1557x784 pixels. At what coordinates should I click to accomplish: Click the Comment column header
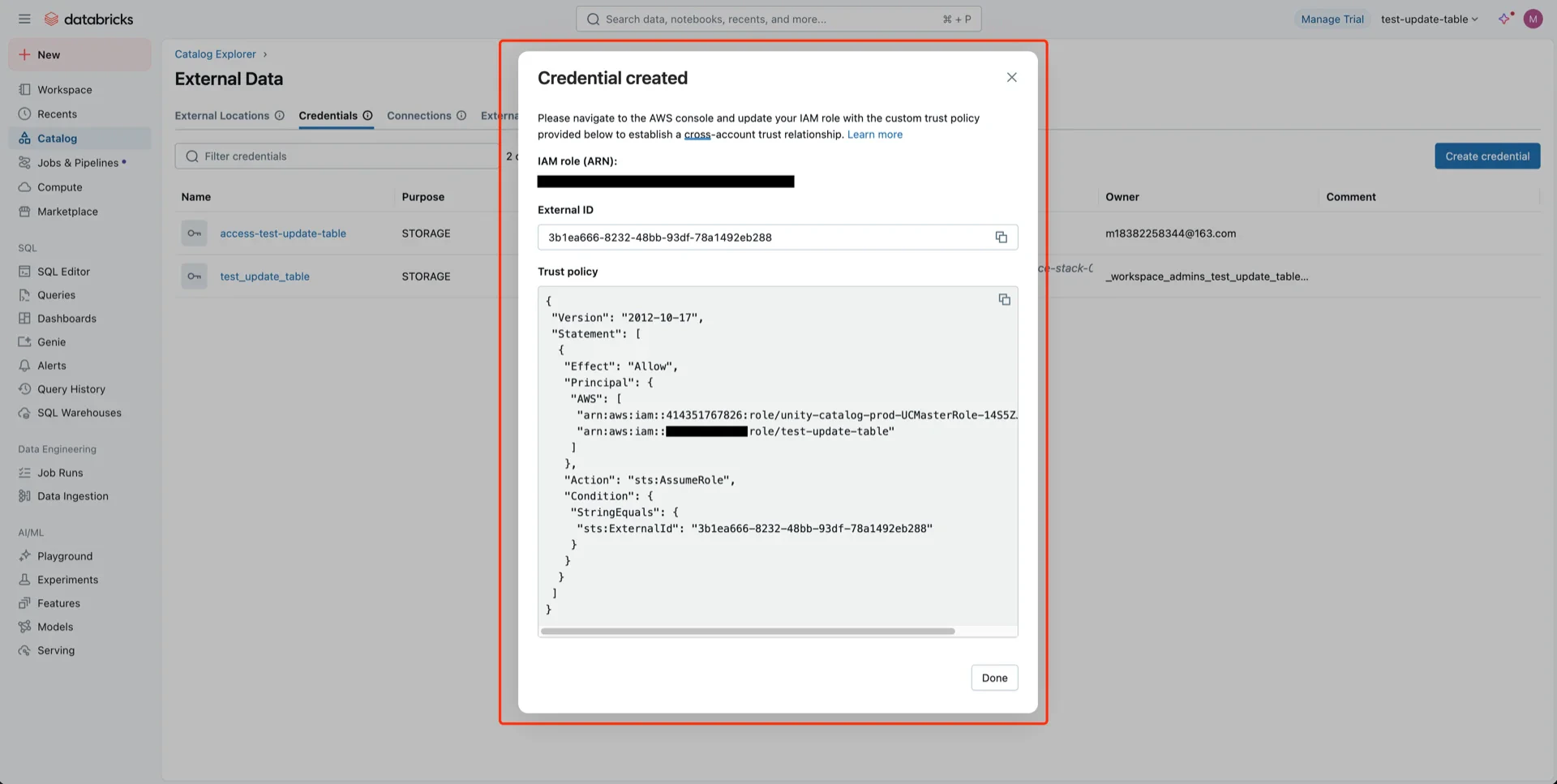coord(1351,197)
